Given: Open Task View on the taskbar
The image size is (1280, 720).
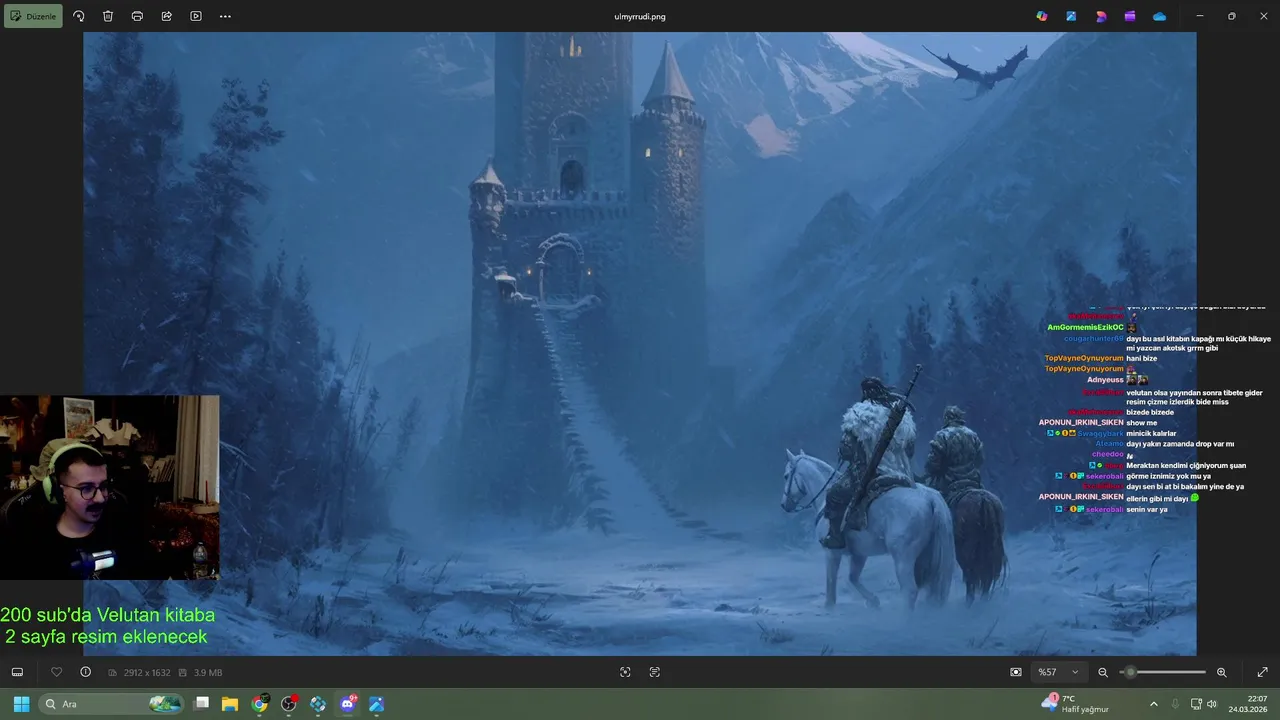Looking at the screenshot, I should 201,704.
